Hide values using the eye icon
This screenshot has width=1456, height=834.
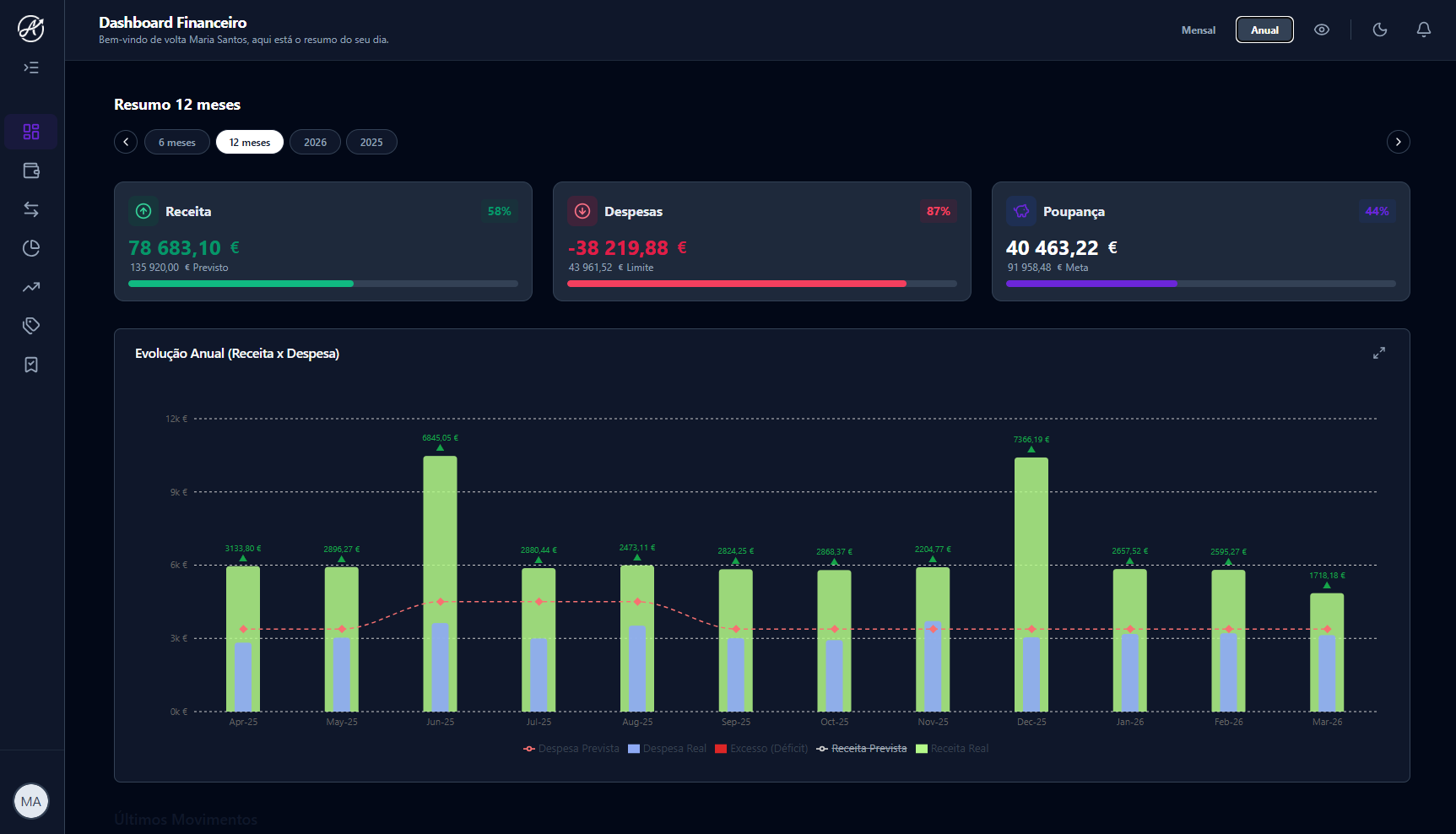(1322, 29)
